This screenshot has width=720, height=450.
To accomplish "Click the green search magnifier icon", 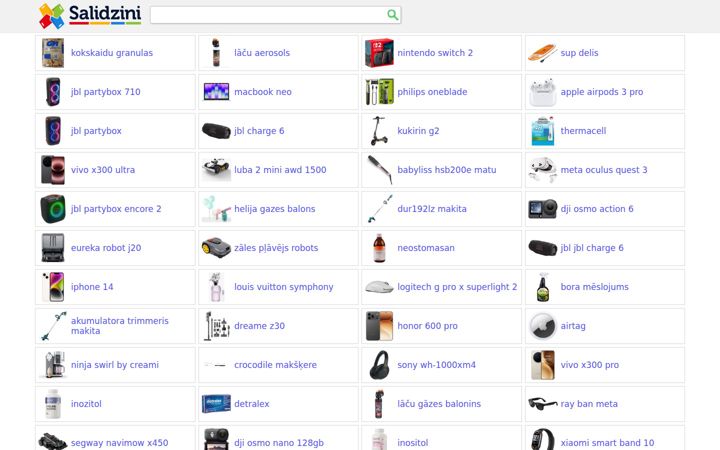I will point(392,15).
